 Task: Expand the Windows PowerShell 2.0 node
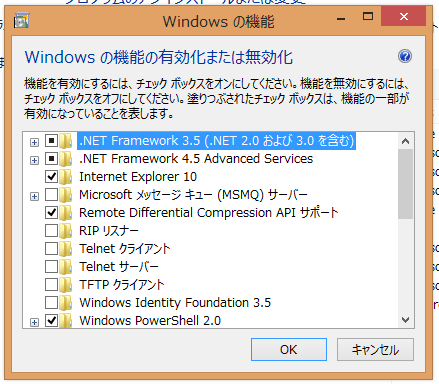point(34,322)
